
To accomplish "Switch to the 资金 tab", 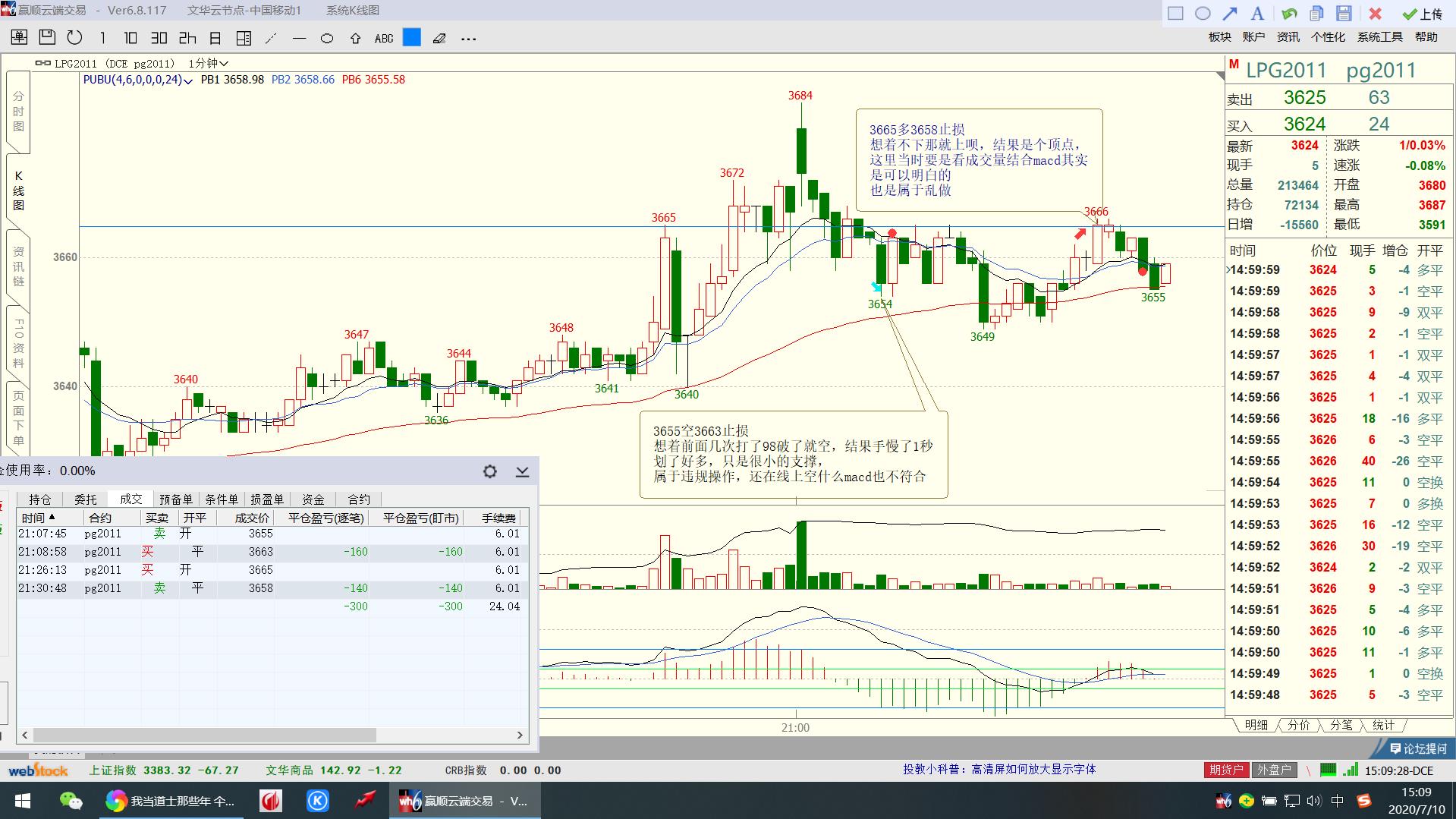I will pyautogui.click(x=313, y=499).
